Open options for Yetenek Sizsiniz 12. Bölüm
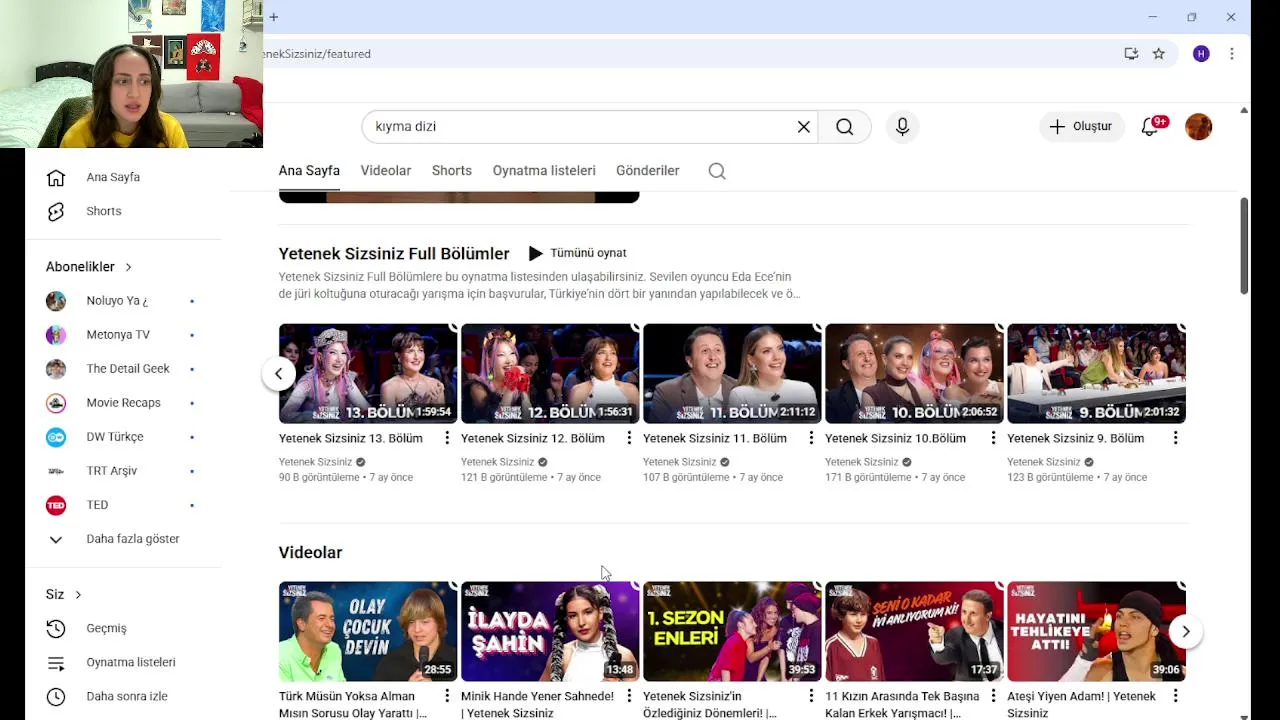Viewport: 1280px width, 720px height. pyautogui.click(x=629, y=438)
